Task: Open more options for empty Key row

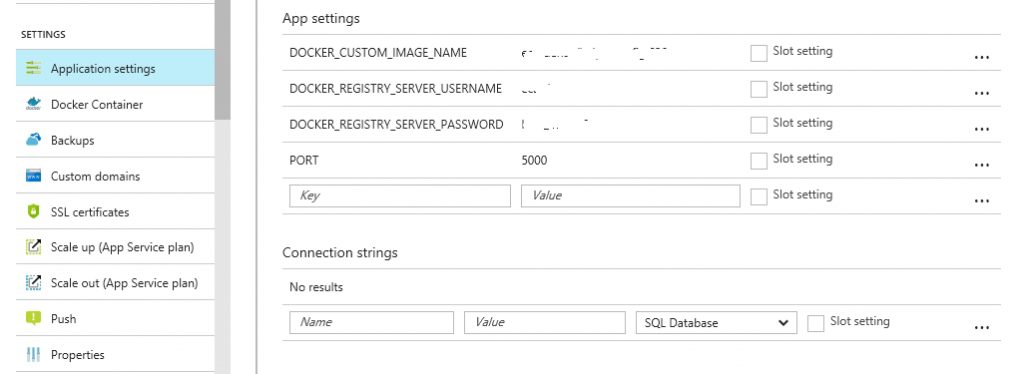Action: click(x=981, y=201)
